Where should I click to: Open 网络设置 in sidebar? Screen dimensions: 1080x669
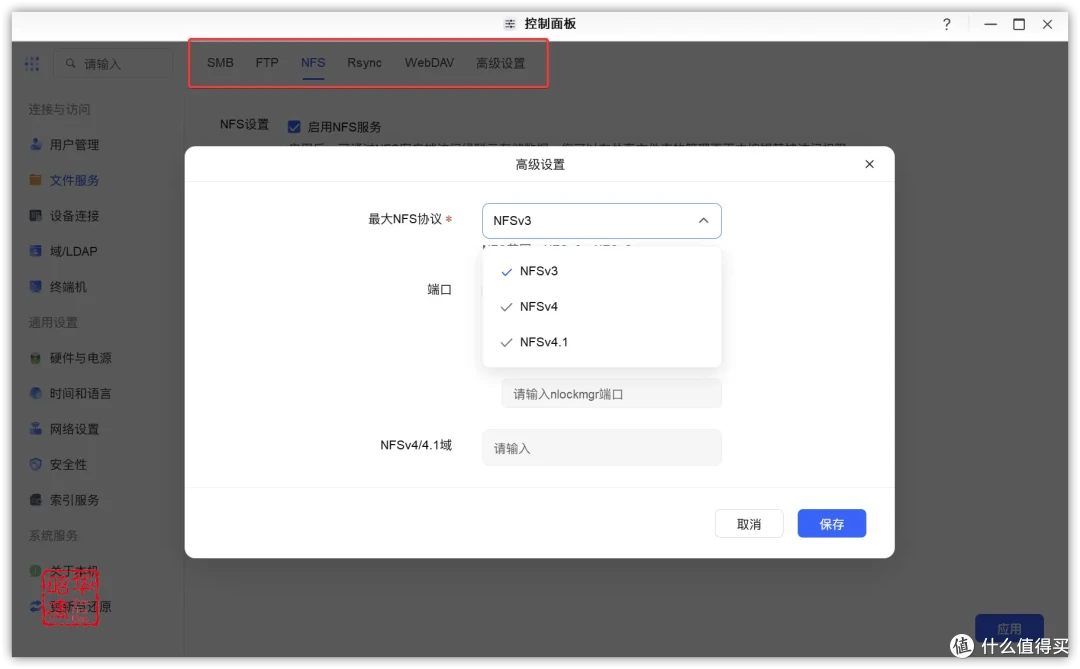pyautogui.click(x=74, y=429)
